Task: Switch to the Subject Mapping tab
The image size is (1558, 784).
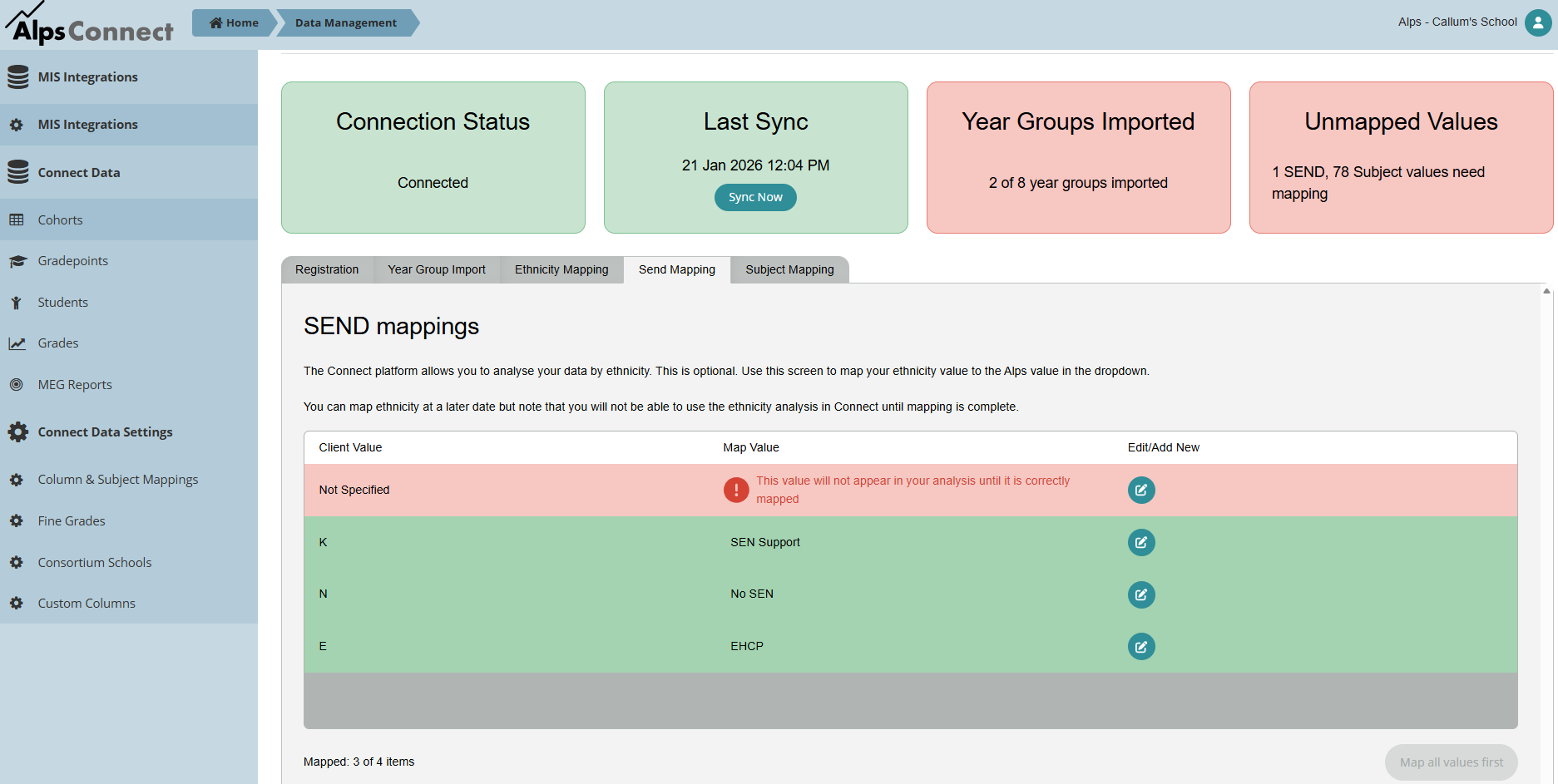Action: pyautogui.click(x=789, y=269)
